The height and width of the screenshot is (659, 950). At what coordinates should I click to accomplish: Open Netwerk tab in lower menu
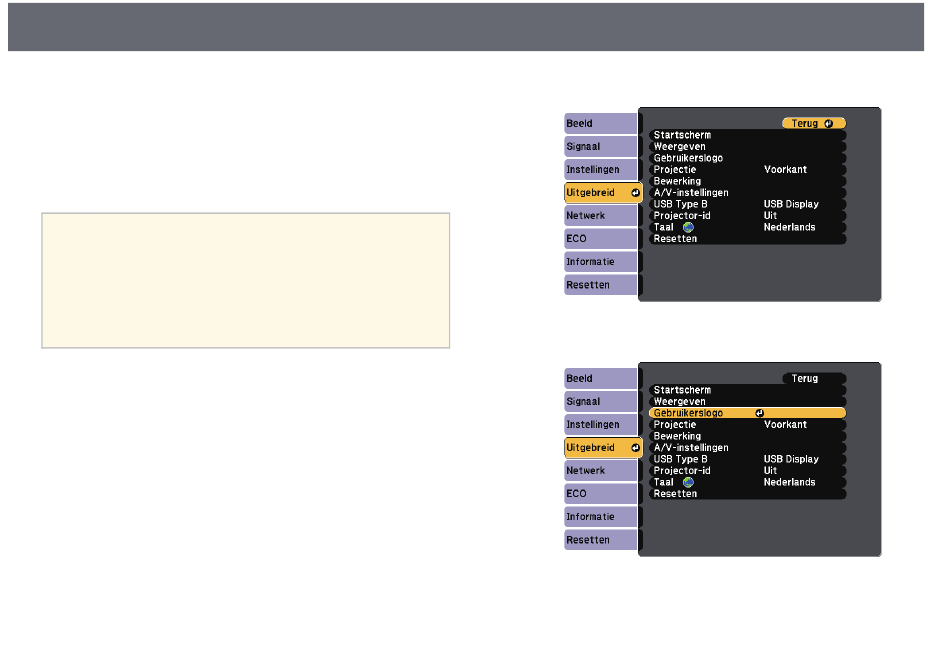(600, 471)
